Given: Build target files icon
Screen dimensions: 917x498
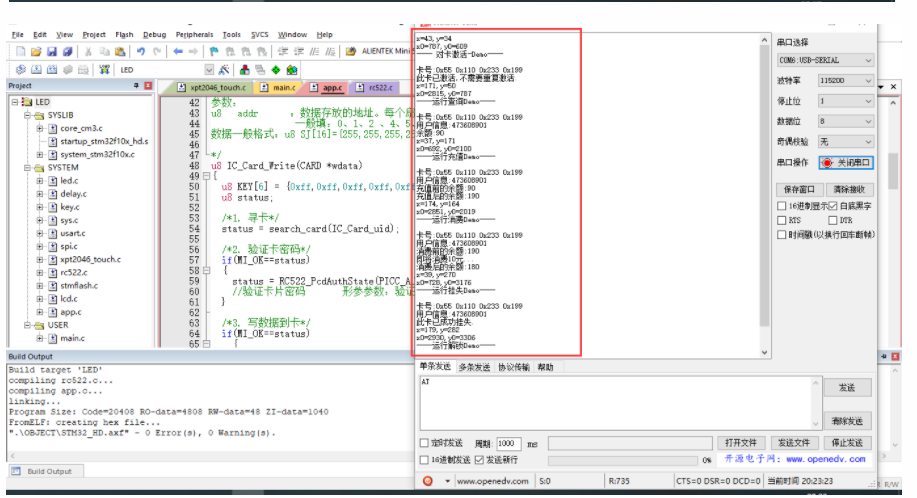Looking at the screenshot, I should pyautogui.click(x=36, y=70).
